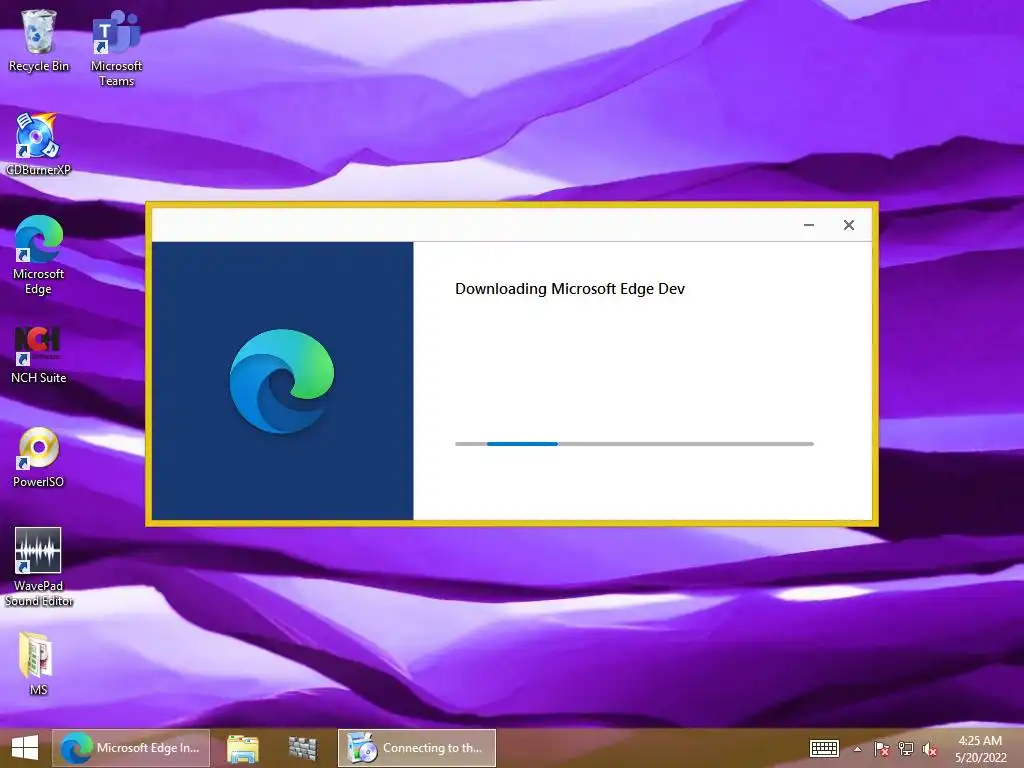
Task: Open the Windows Start button
Action: (x=25, y=748)
